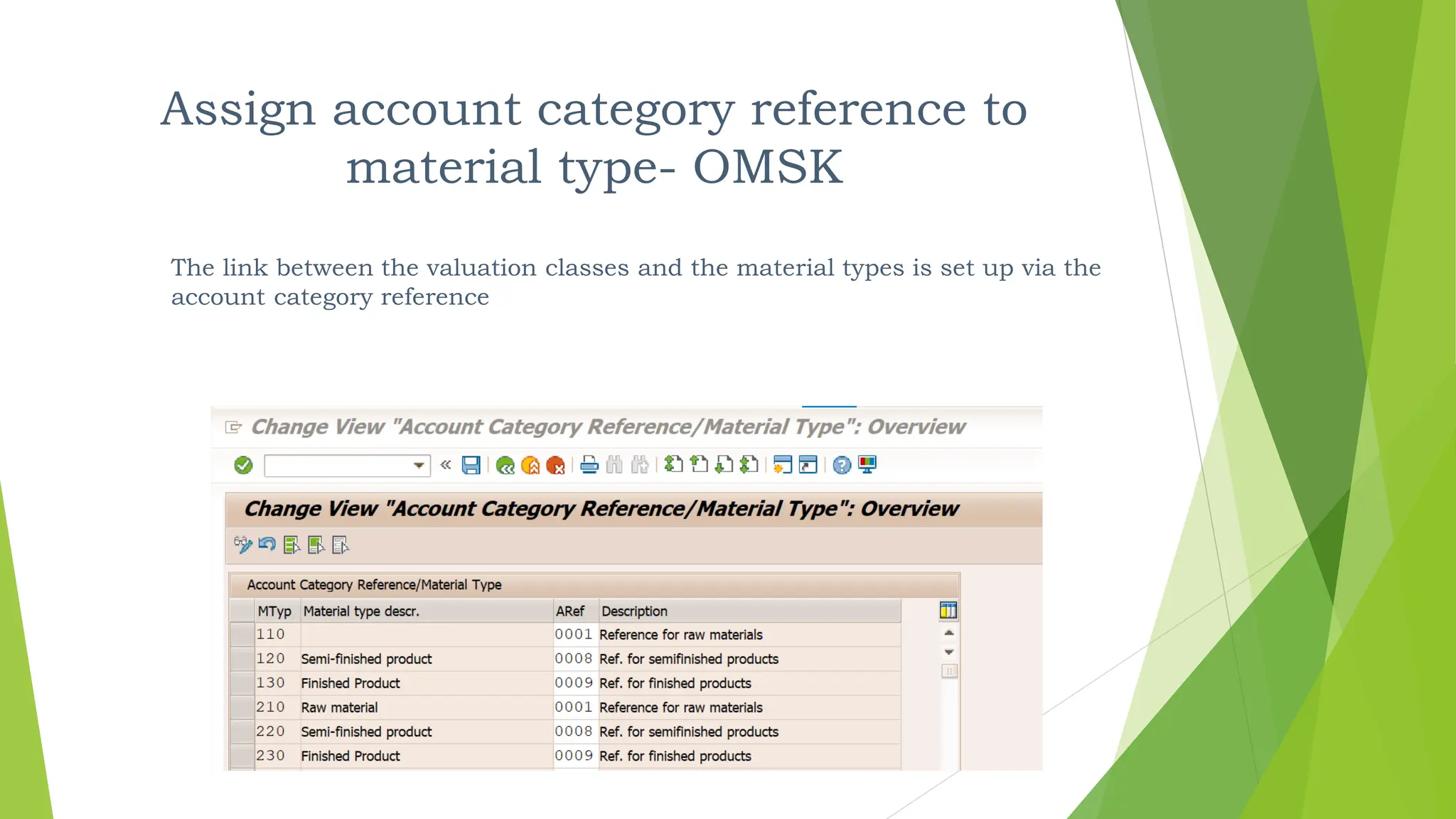Screen dimensions: 1456x819
Task: Click the table column settings icon
Action: point(948,610)
